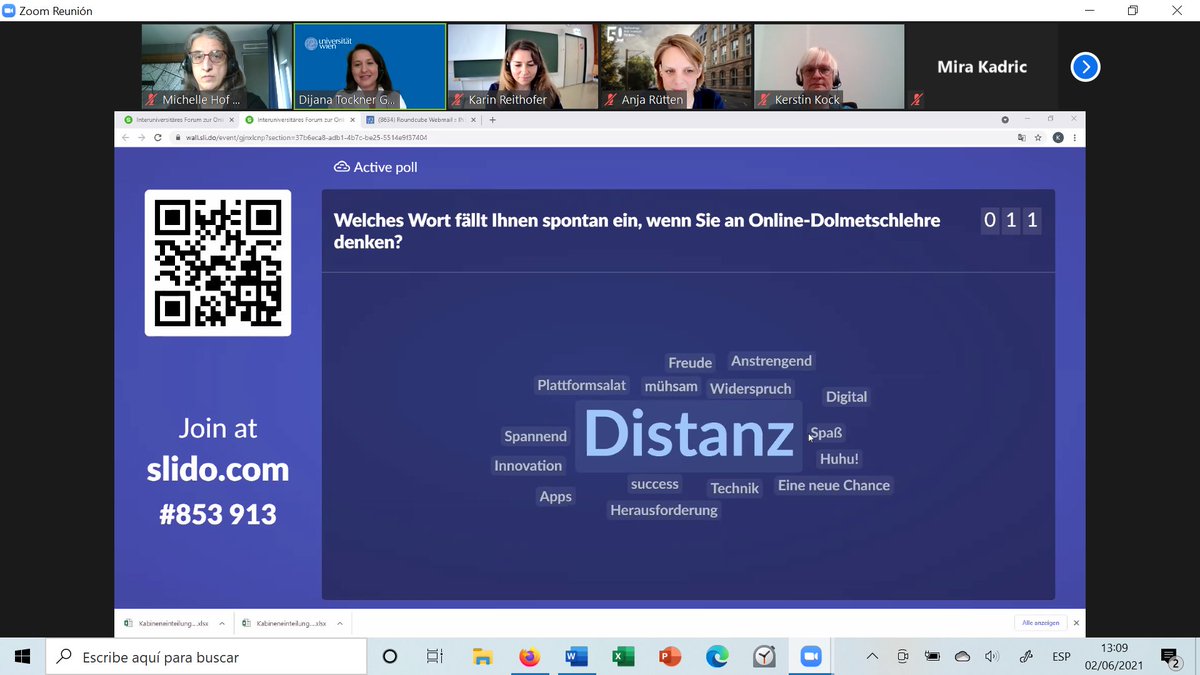This screenshot has height=675, width=1200.
Task: Show next page of Zoom participant videos
Action: coord(1085,67)
